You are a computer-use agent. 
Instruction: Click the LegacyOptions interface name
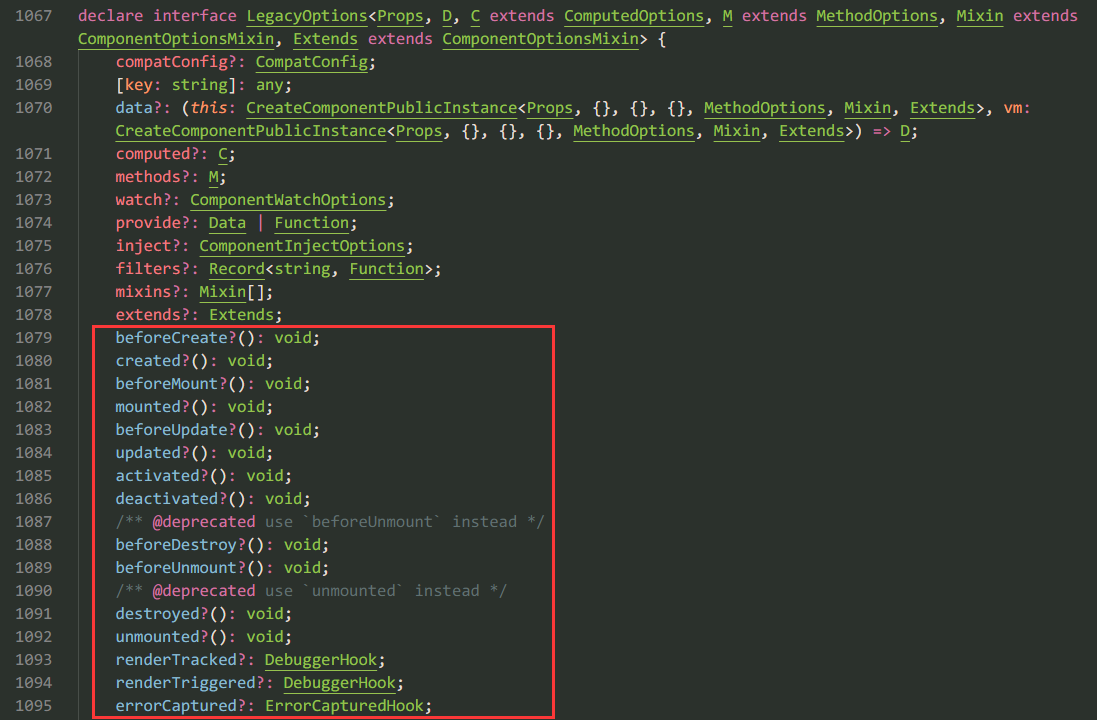point(305,16)
